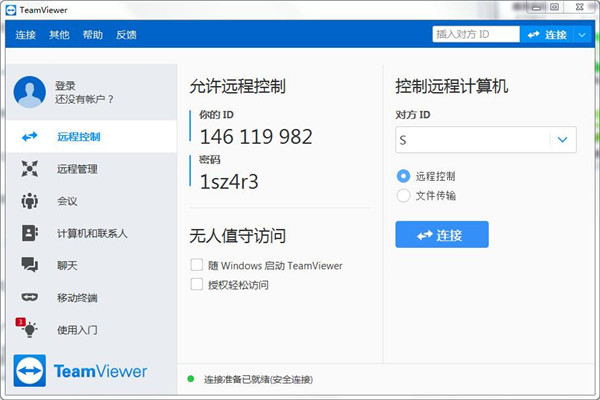Tick the 授权轻松访问 checkbox
Screen dimensions: 600x400
click(197, 284)
